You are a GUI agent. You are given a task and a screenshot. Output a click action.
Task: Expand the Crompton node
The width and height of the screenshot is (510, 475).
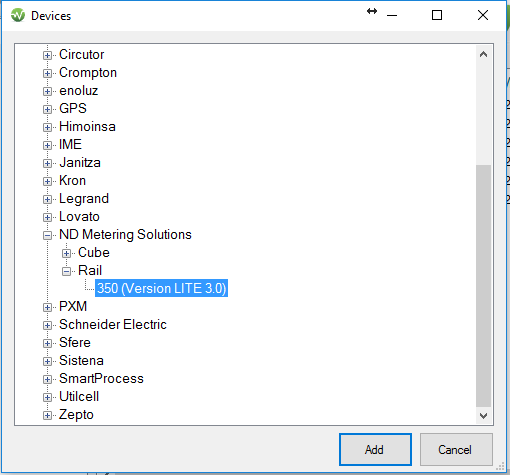(47, 73)
